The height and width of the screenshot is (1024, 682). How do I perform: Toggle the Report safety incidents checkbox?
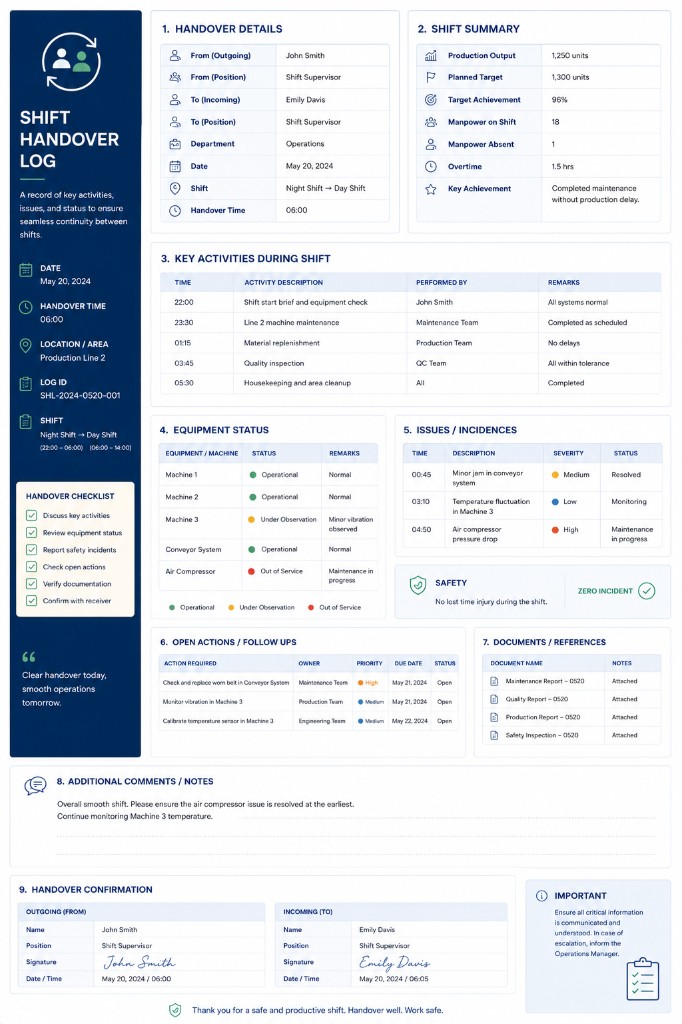point(31,550)
